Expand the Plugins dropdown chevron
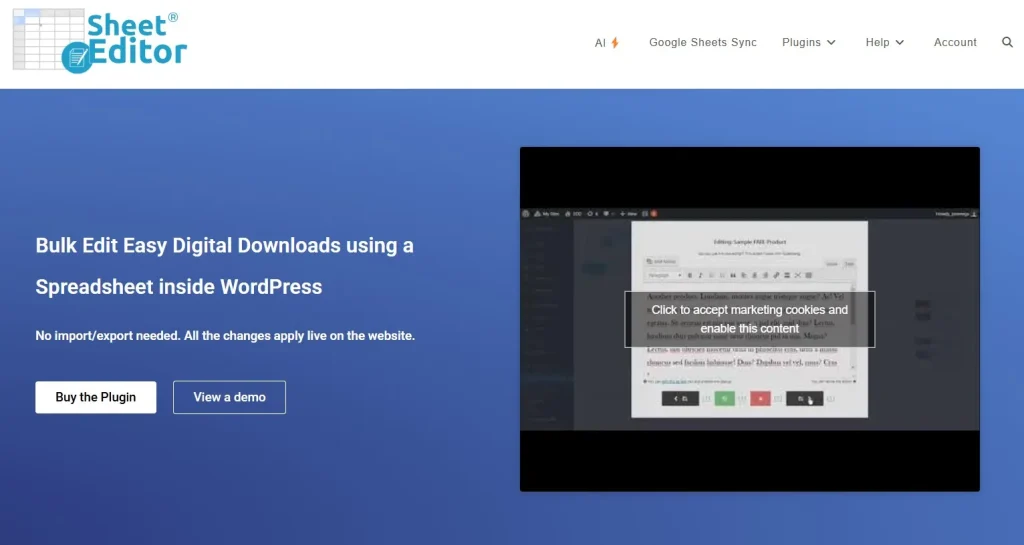Image resolution: width=1024 pixels, height=545 pixels. (x=831, y=42)
